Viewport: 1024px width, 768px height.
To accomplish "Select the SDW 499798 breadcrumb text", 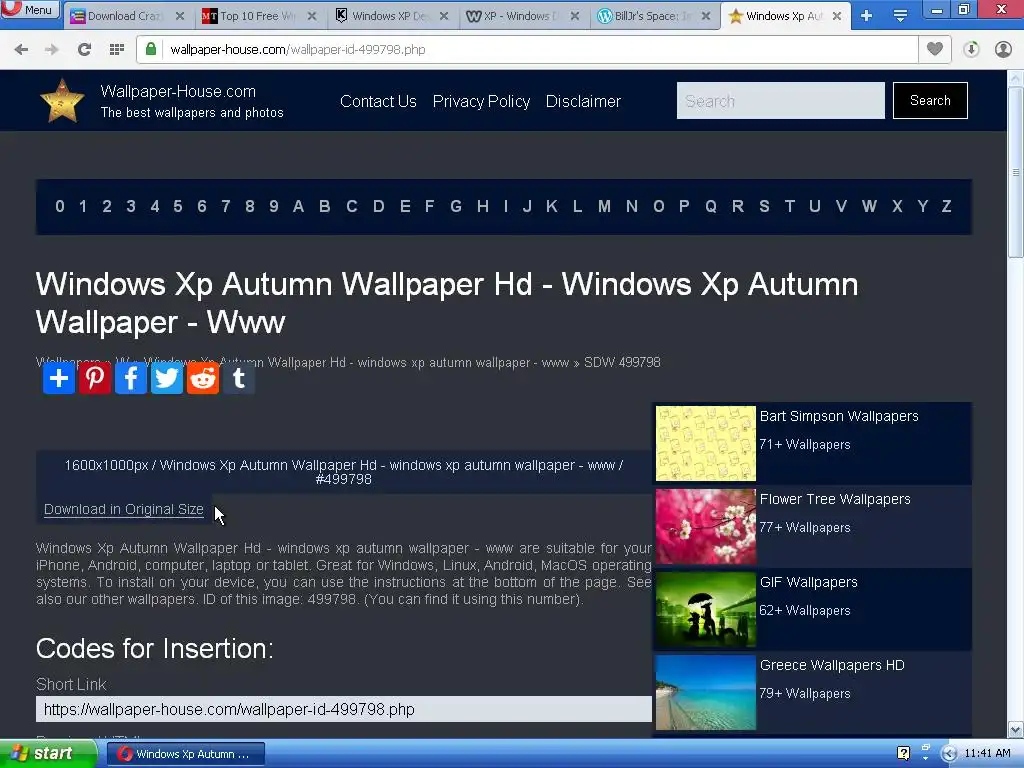I will tap(622, 362).
